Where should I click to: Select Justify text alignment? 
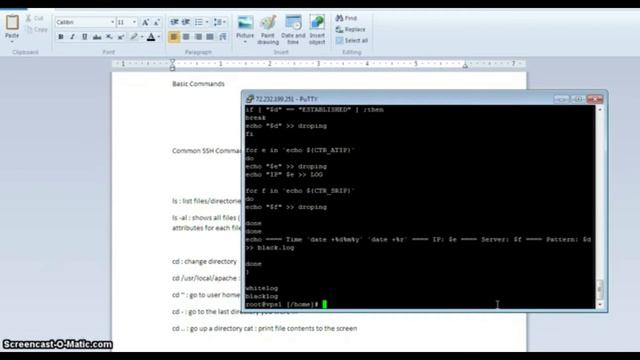210,37
